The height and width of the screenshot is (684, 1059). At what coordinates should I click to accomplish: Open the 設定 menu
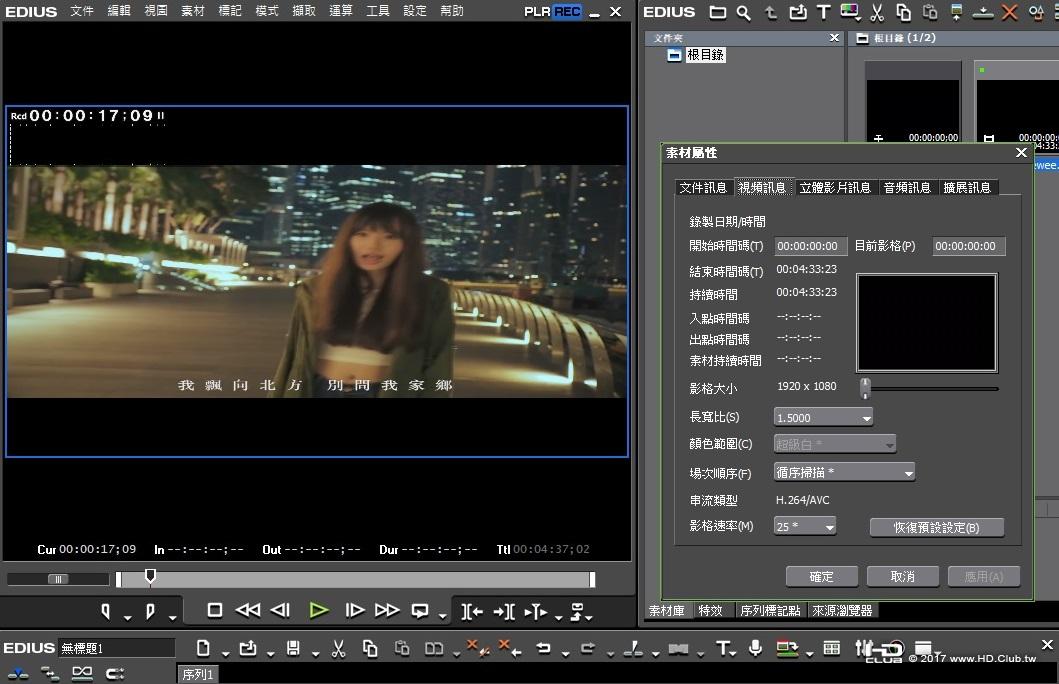point(415,11)
